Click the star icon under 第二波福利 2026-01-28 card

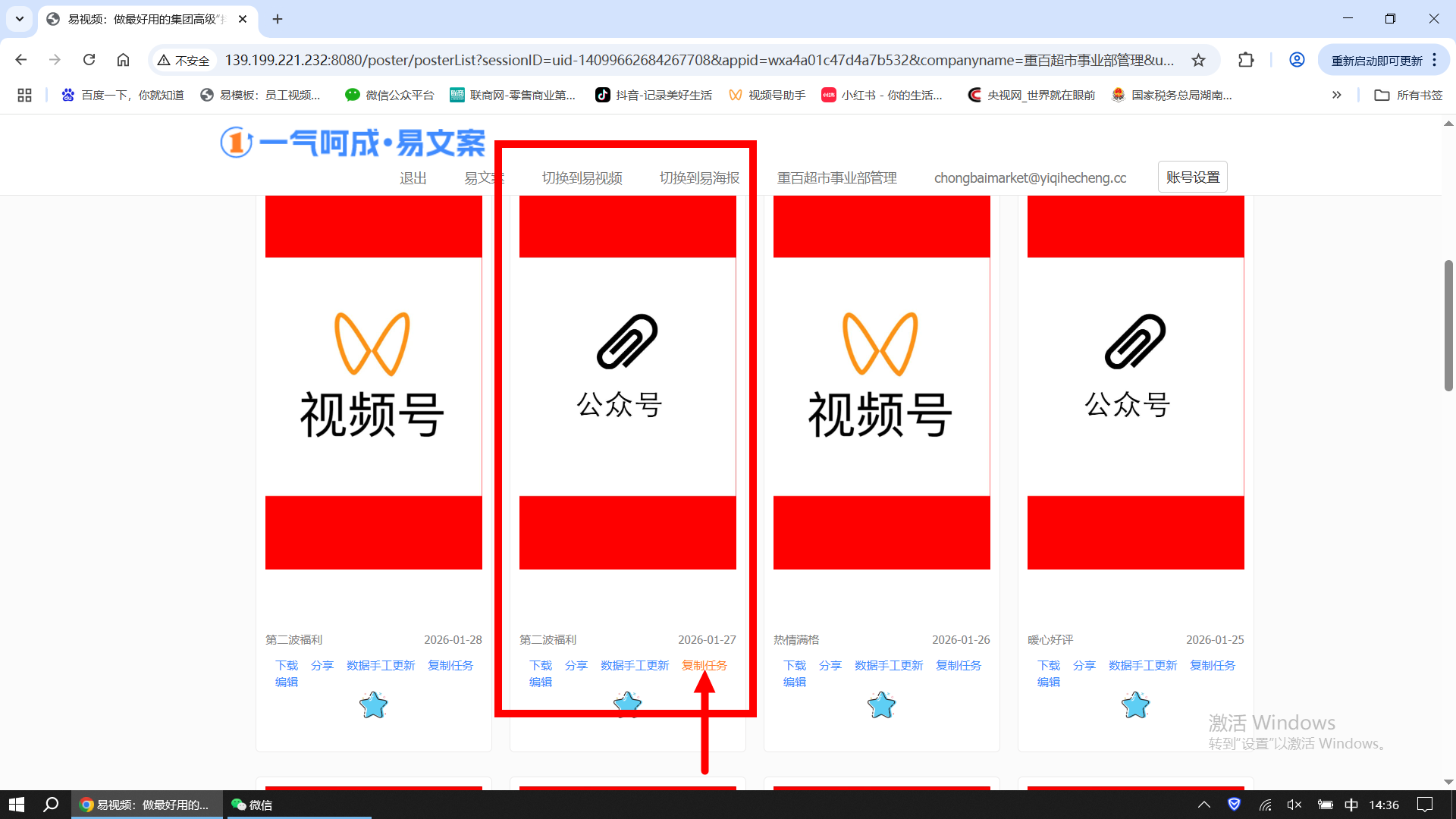click(x=373, y=705)
